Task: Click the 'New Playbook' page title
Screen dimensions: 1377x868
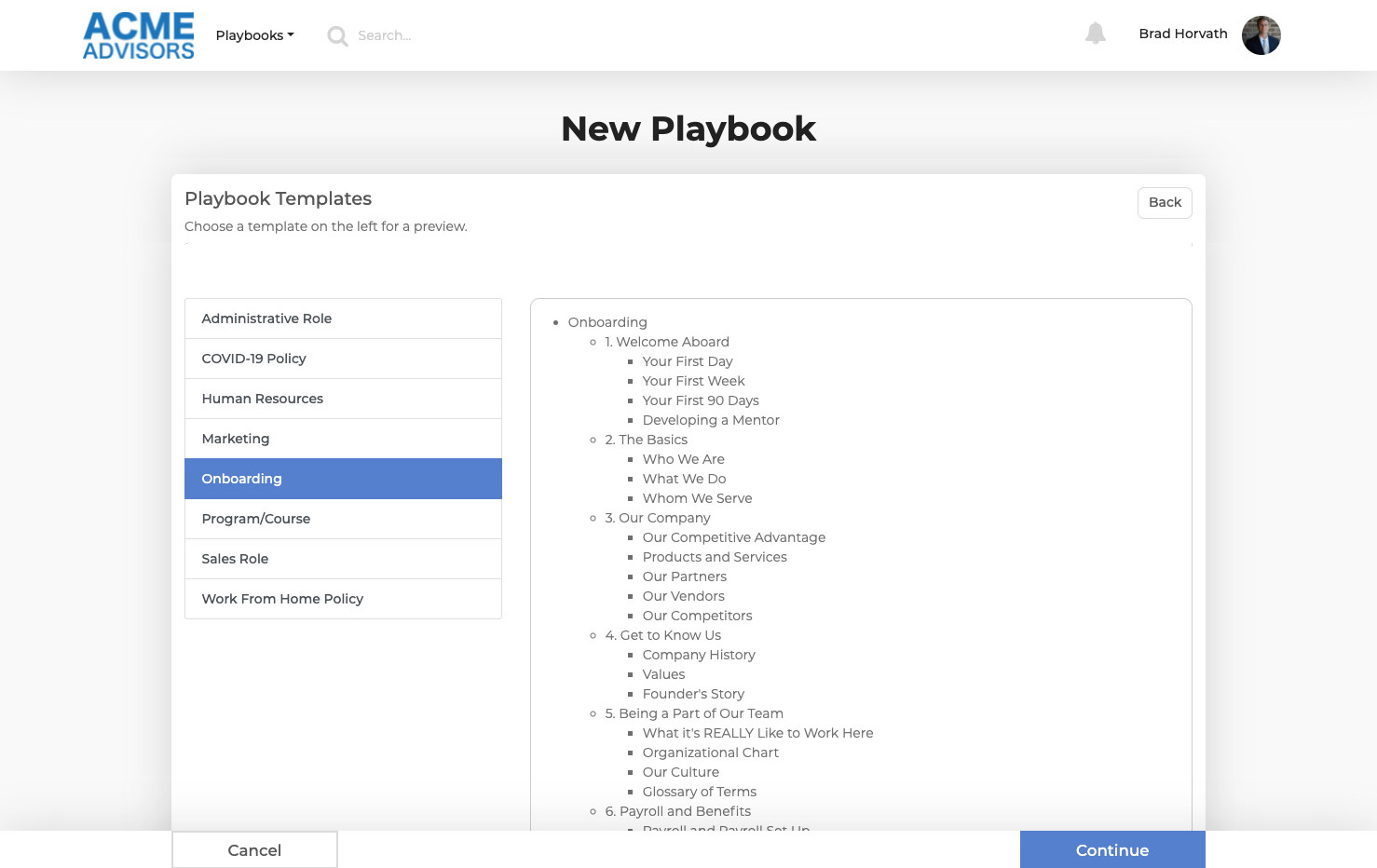Action: [688, 129]
